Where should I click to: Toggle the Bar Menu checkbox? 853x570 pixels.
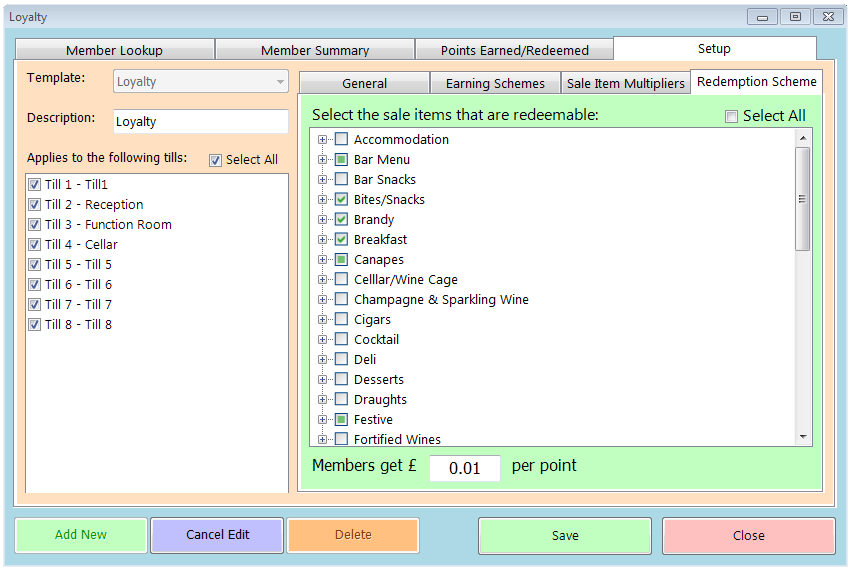341,159
